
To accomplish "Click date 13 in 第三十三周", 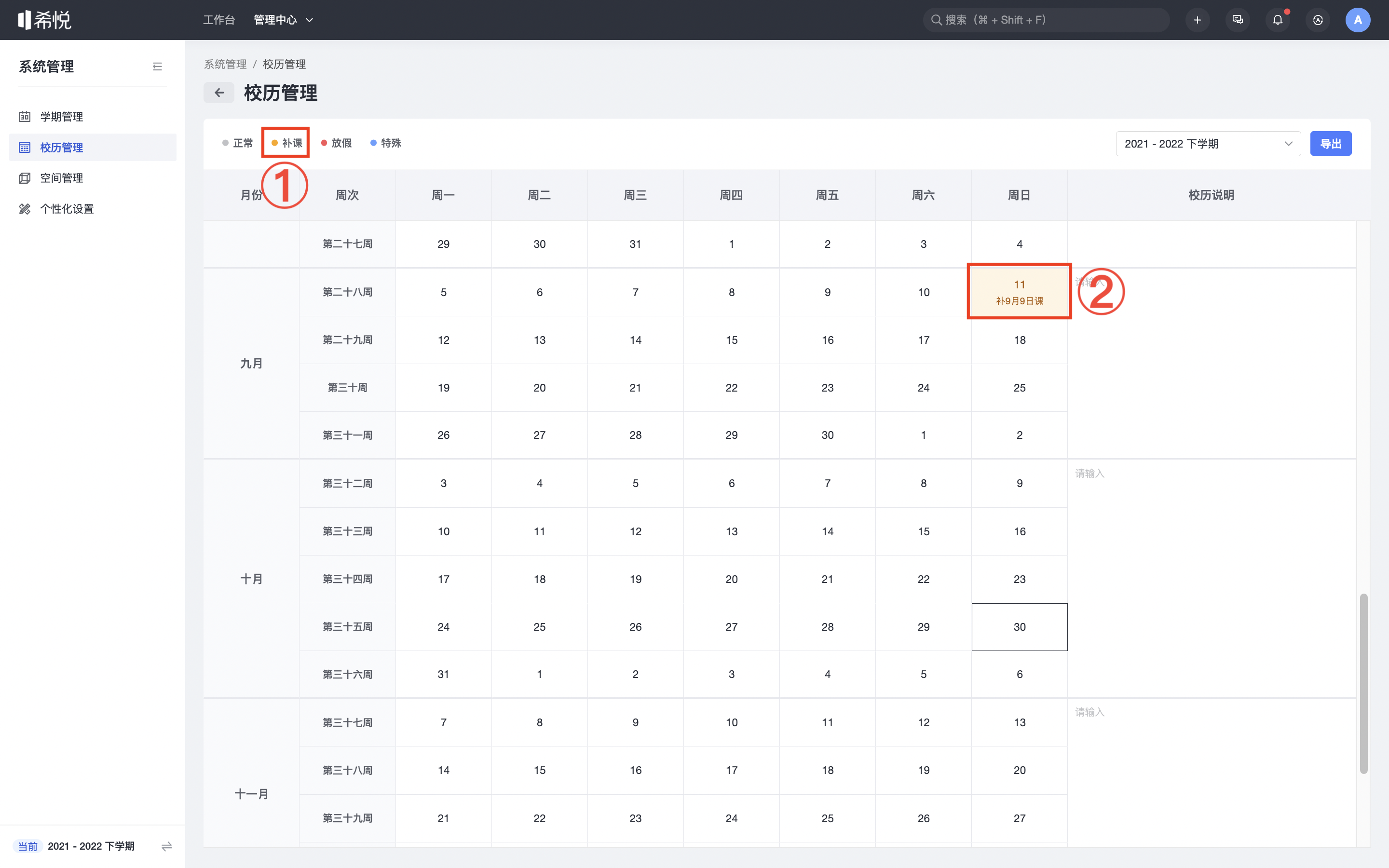I will [731, 531].
